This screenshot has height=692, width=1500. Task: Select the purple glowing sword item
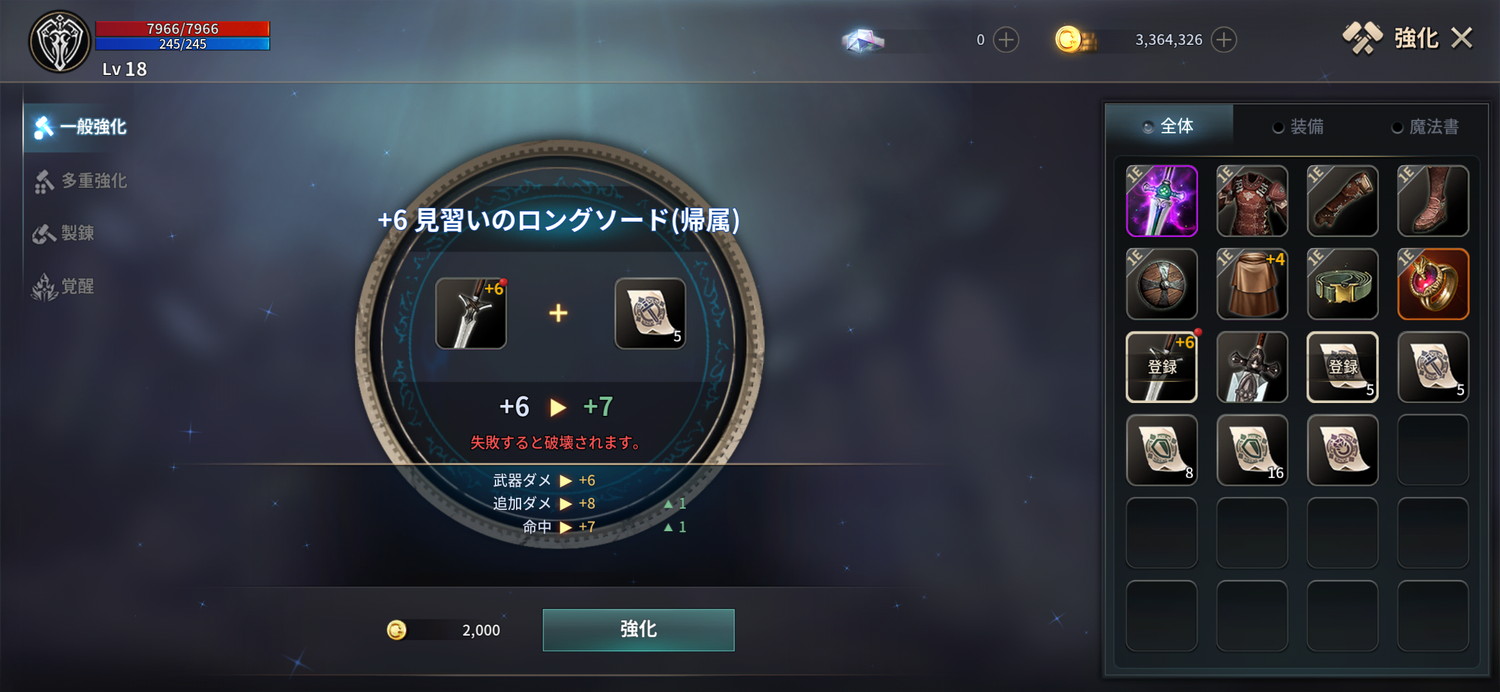1161,201
